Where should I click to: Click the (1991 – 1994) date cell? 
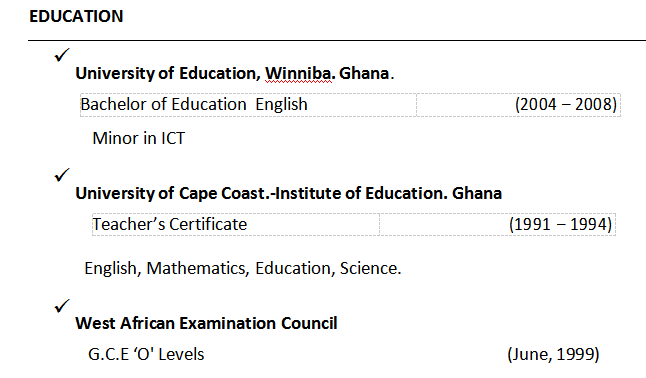[x=498, y=225]
